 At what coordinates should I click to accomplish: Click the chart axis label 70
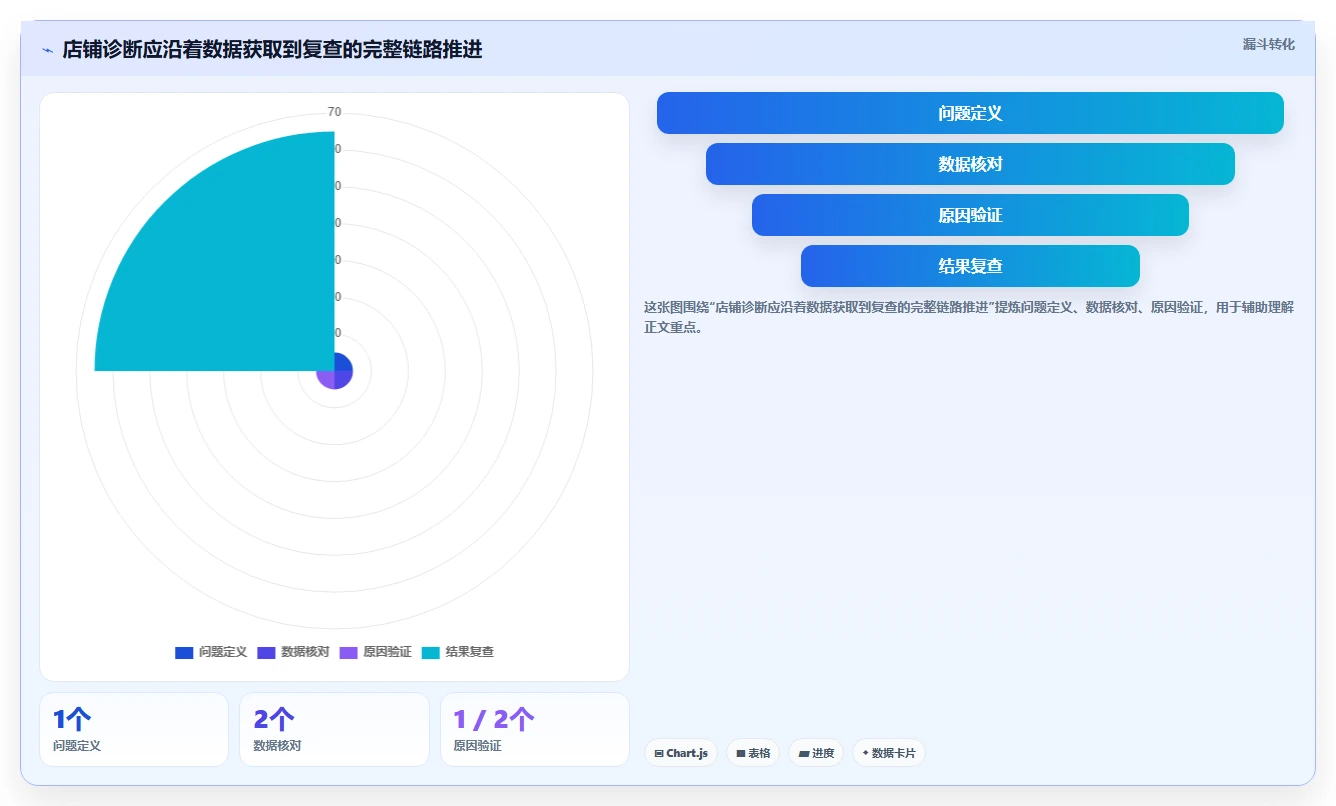(x=334, y=112)
